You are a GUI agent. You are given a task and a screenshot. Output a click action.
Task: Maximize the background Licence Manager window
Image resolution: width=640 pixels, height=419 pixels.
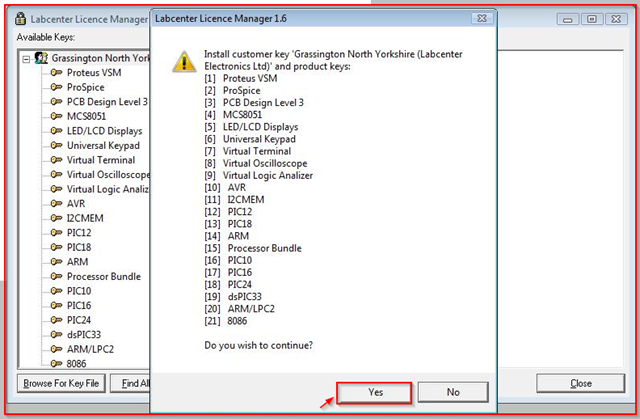[592, 19]
